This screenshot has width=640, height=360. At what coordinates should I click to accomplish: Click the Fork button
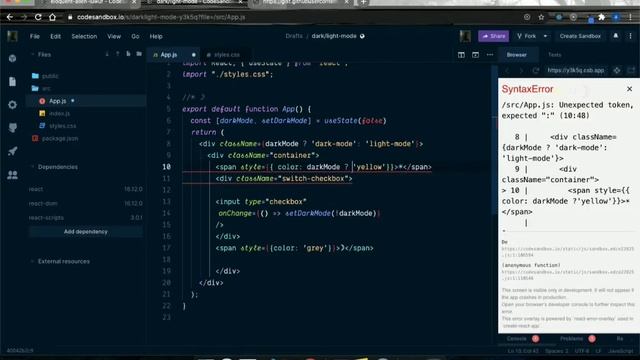pos(527,36)
